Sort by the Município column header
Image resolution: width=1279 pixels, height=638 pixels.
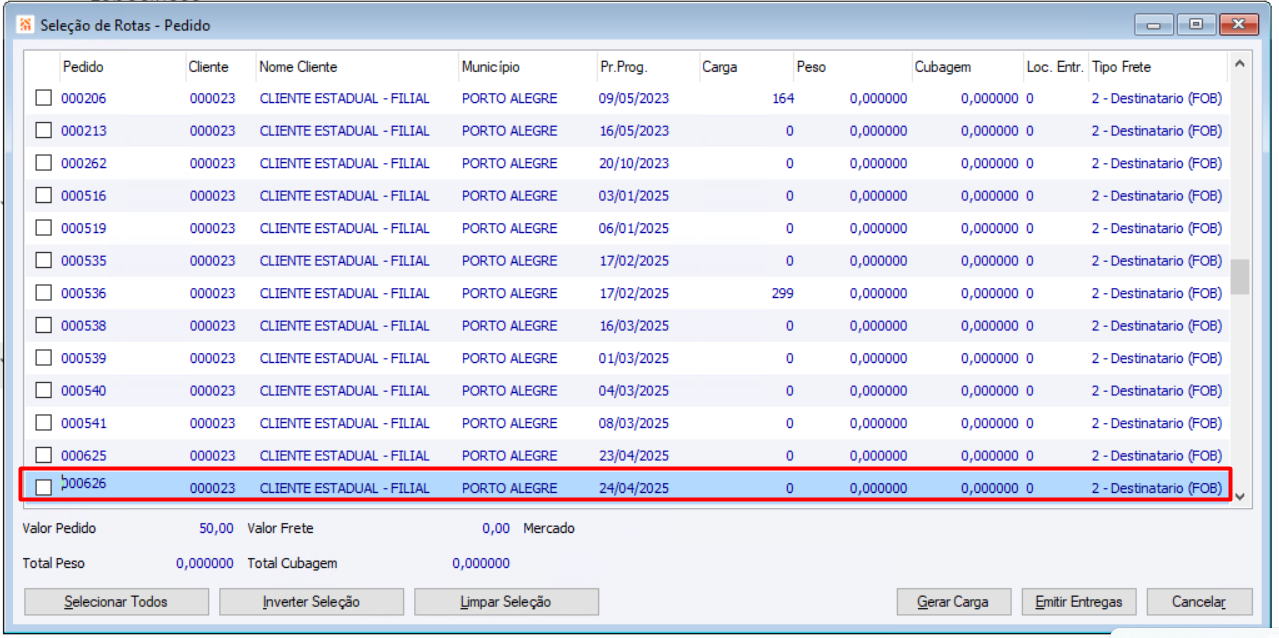527,67
